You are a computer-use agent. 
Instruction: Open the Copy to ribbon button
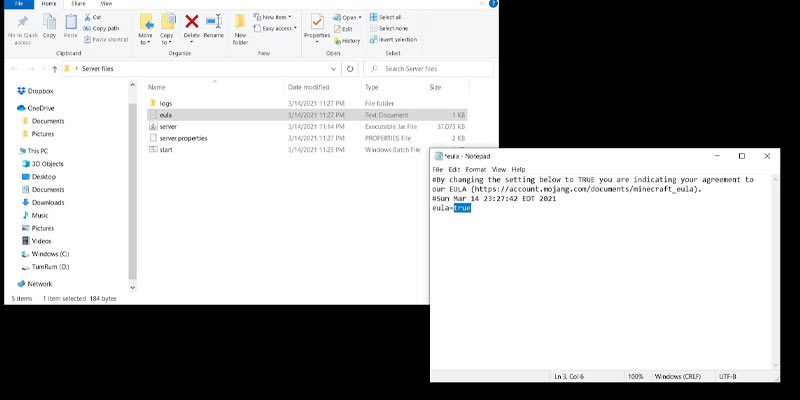pos(167,29)
